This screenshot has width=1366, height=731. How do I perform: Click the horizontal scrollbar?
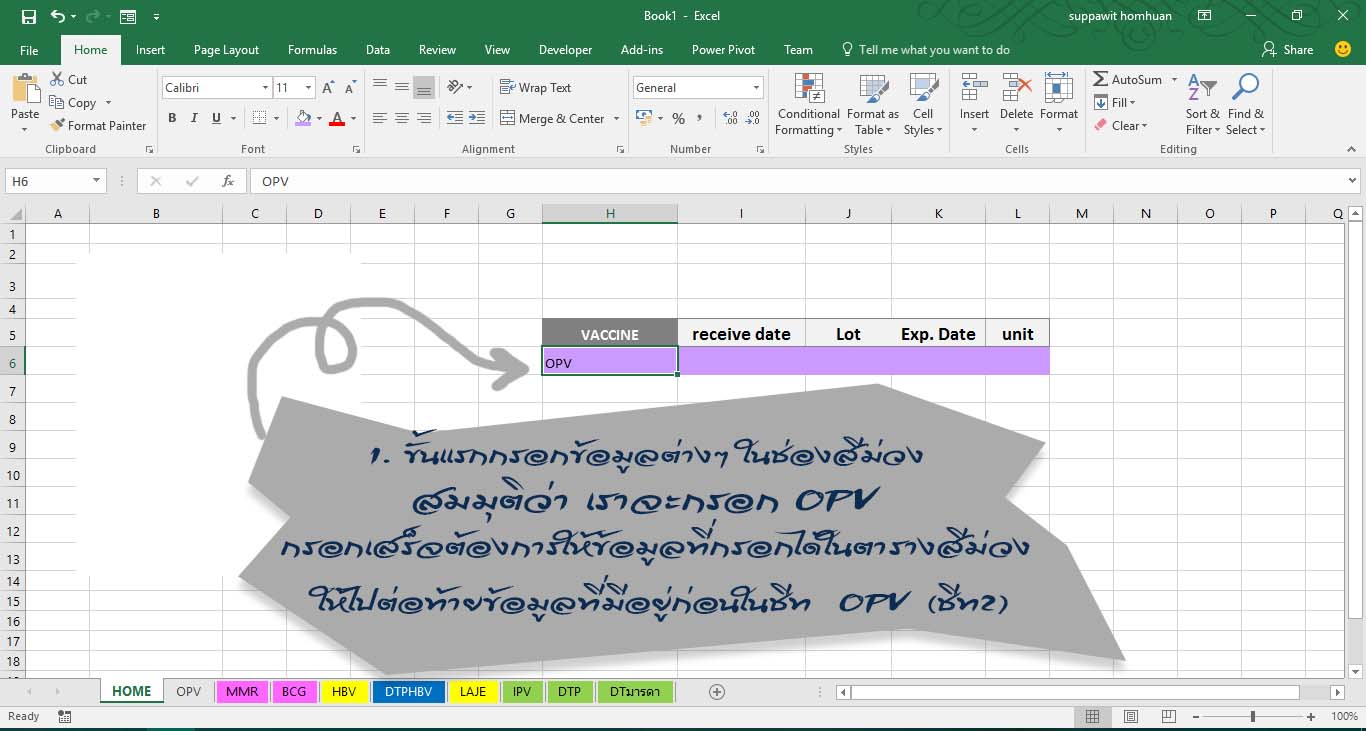[x=1075, y=692]
